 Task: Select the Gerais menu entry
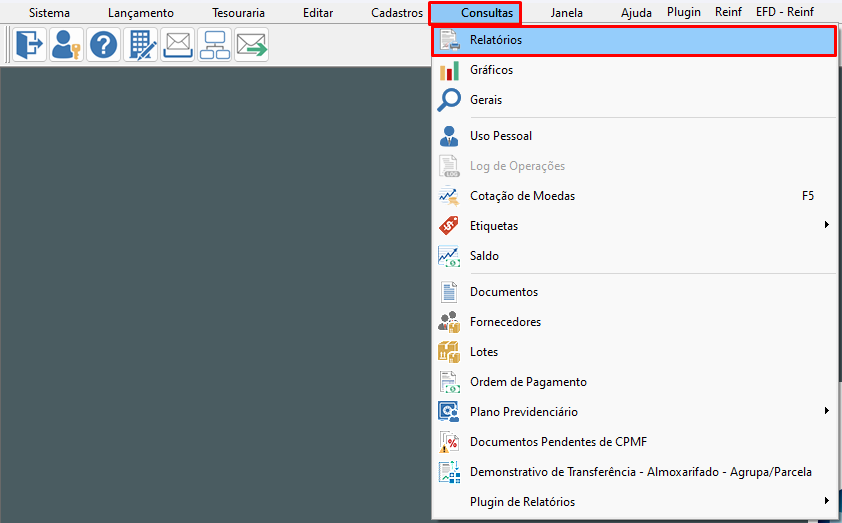tap(634, 100)
